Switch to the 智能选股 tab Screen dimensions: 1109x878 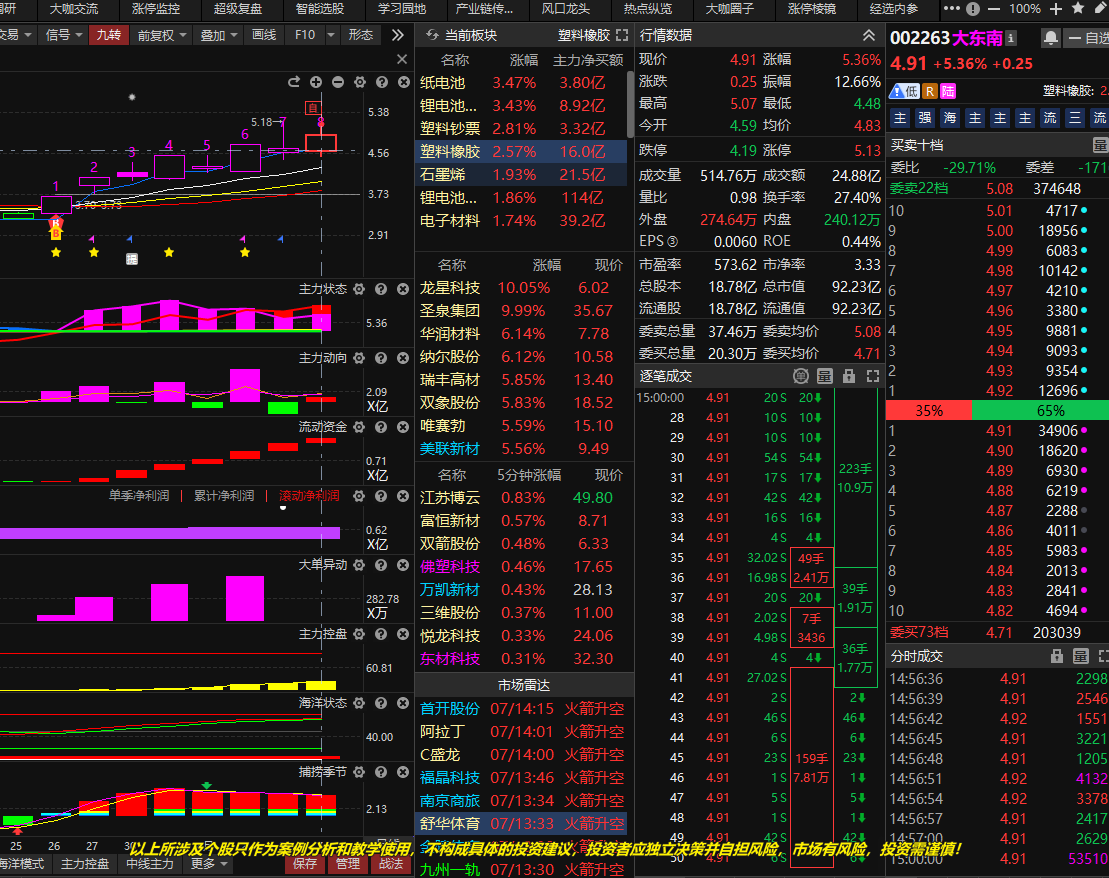click(319, 9)
